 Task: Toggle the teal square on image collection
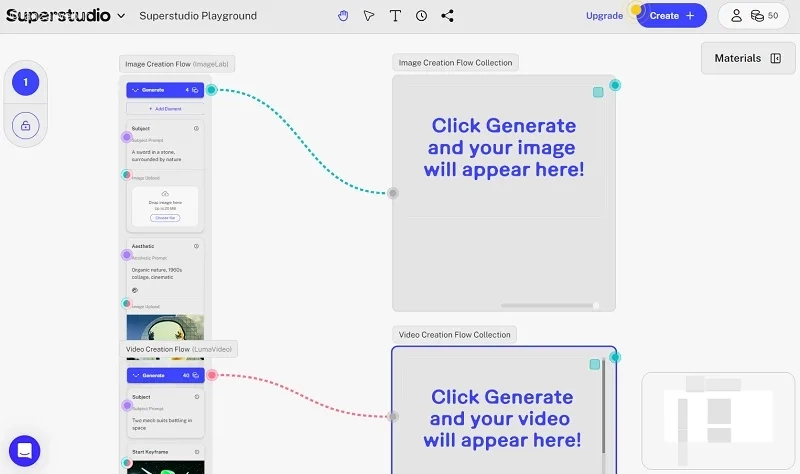(x=598, y=92)
